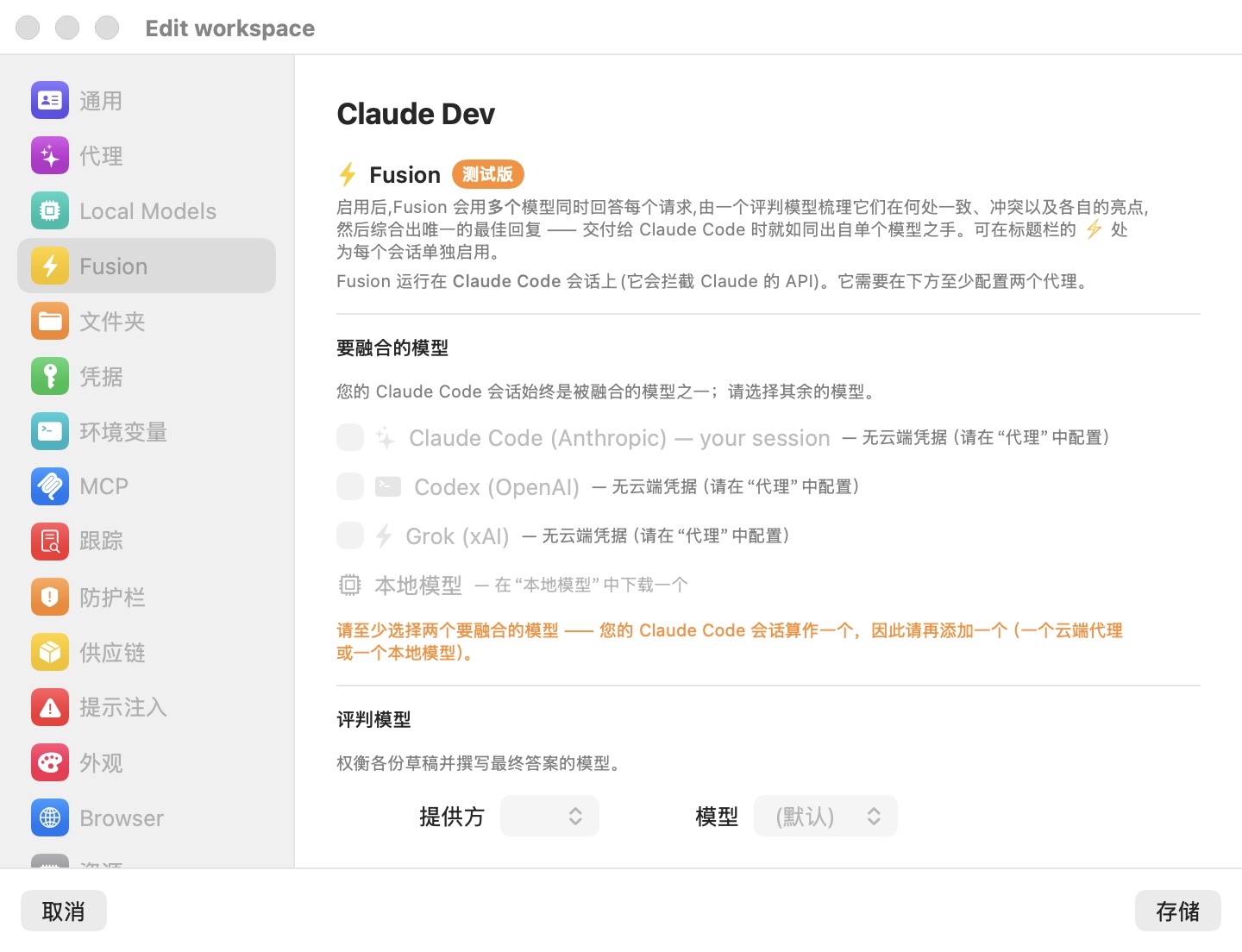Select the Fusion sidebar item

[x=147, y=266]
